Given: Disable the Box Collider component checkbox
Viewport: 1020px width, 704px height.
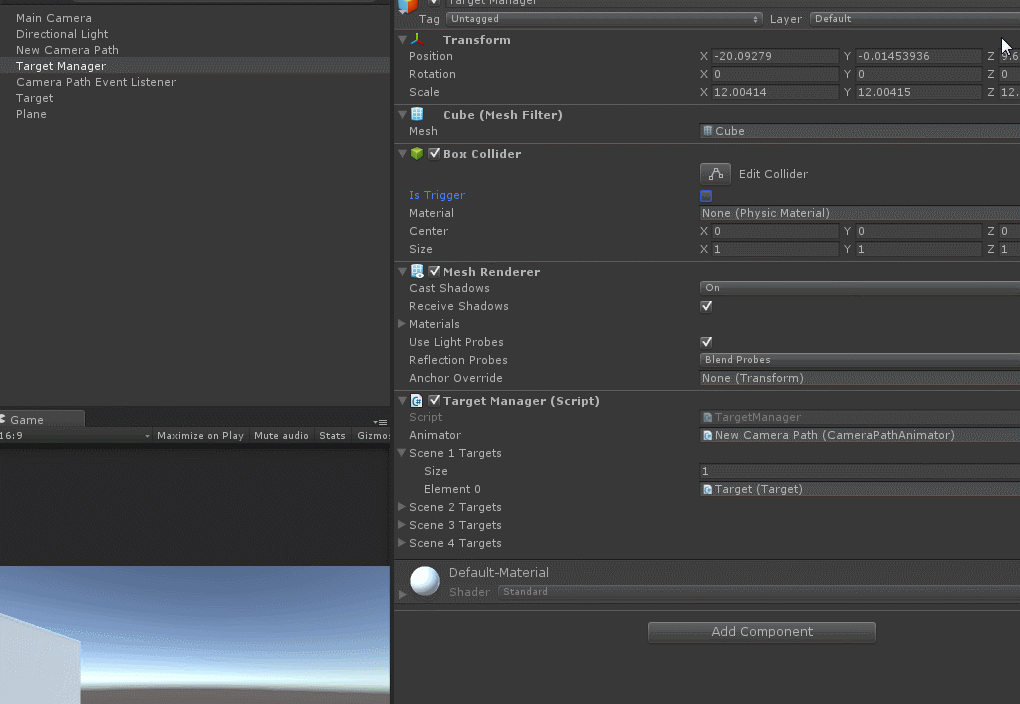Looking at the screenshot, I should 435,154.
